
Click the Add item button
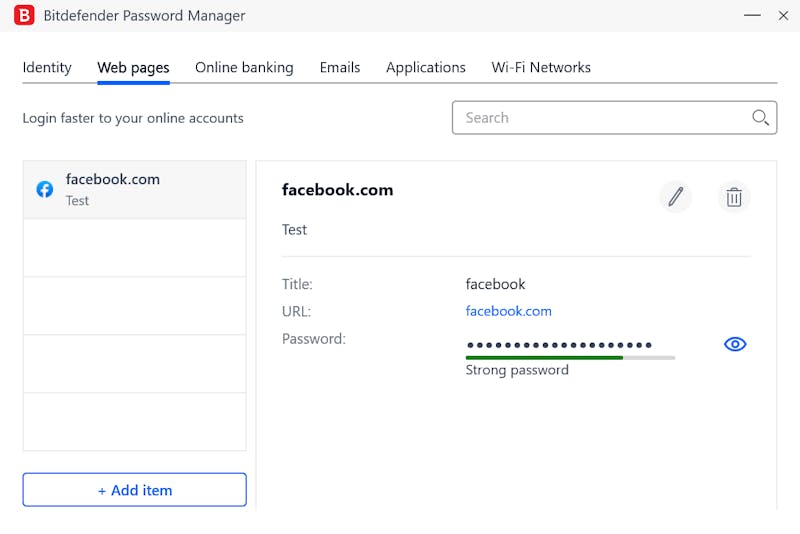coord(135,490)
